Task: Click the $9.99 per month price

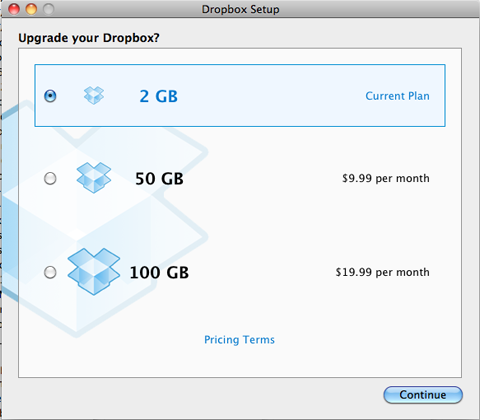Action: [386, 178]
